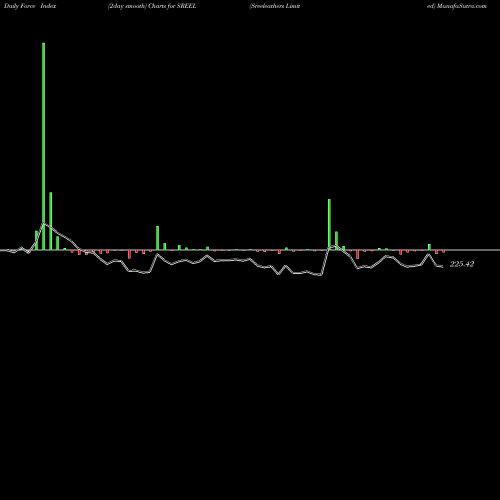This screenshot has width=500, height=500.
Task: Click the '(2day smooth) Charts for SREEL' heading
Action: click(152, 6)
